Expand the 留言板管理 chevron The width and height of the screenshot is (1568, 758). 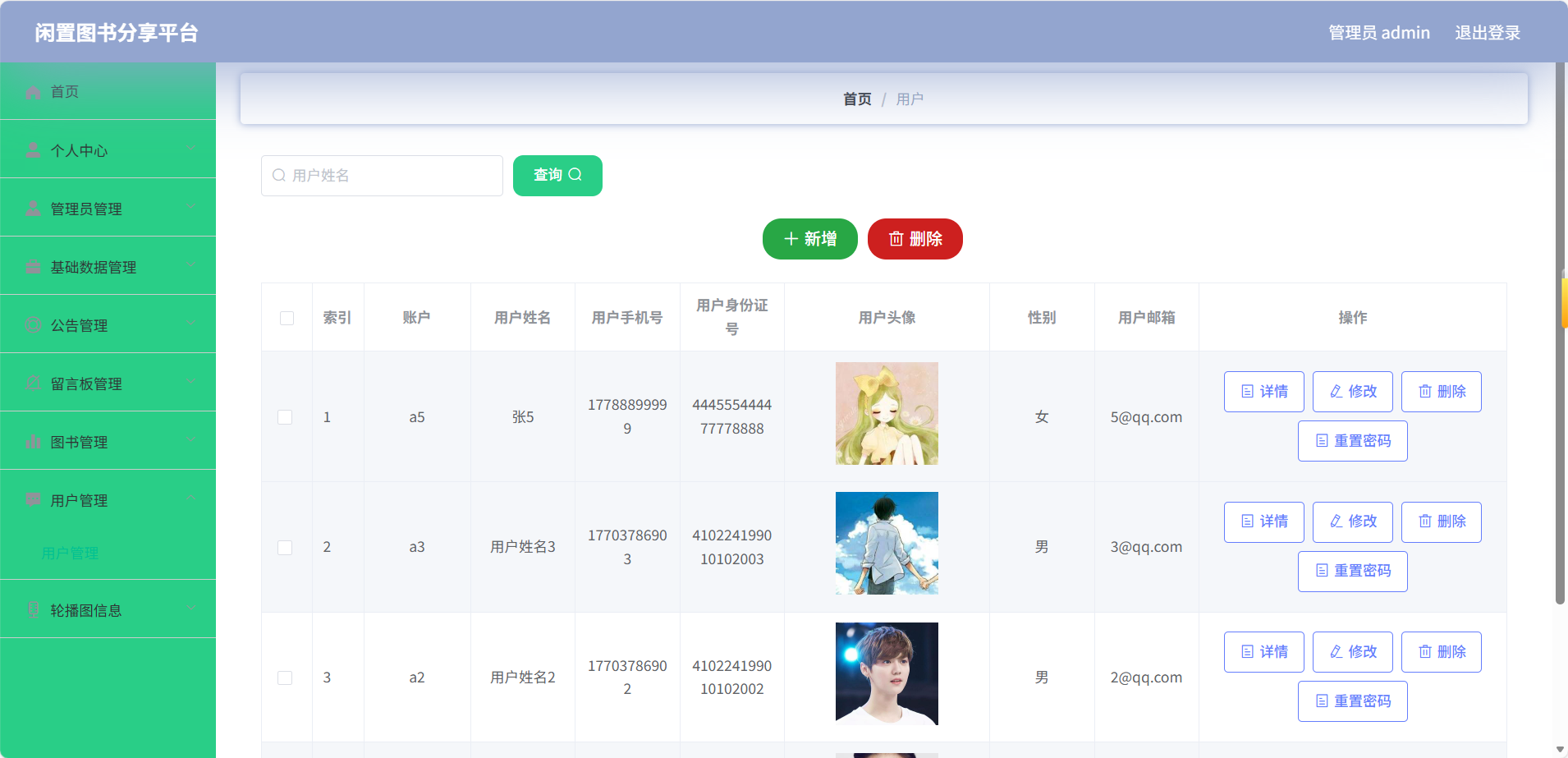[x=190, y=383]
